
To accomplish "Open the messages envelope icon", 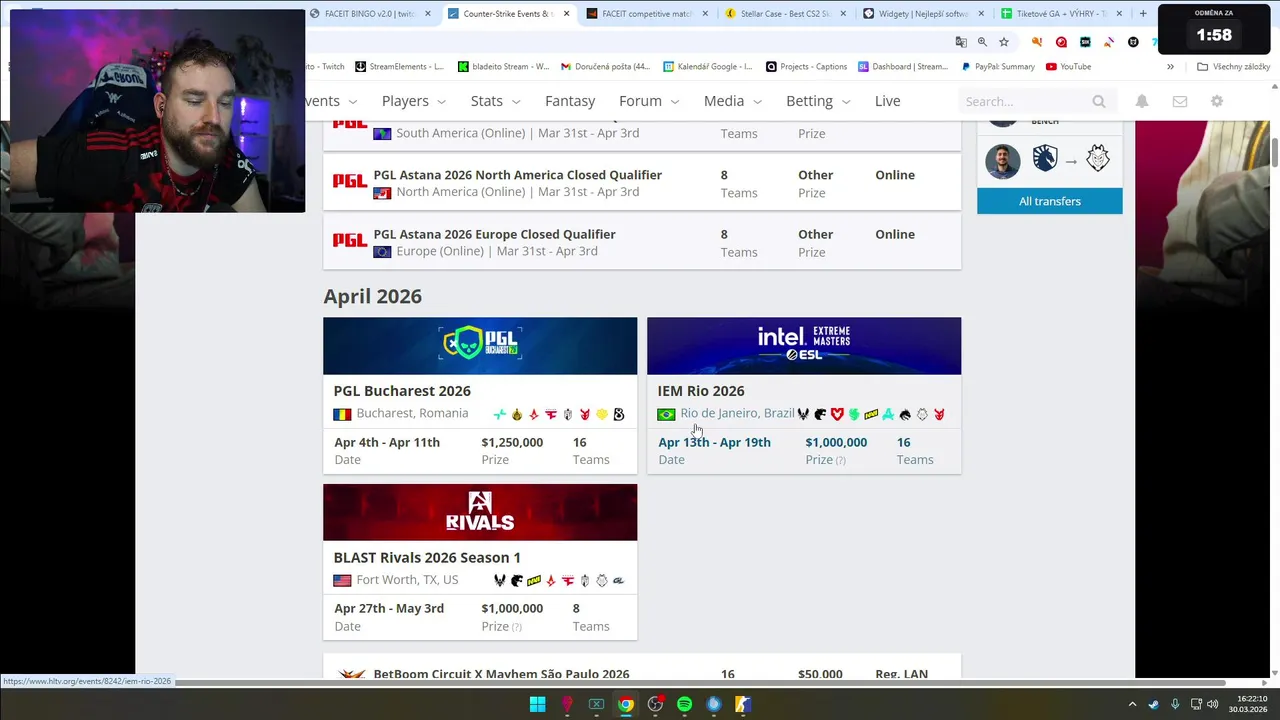I will click(1180, 101).
